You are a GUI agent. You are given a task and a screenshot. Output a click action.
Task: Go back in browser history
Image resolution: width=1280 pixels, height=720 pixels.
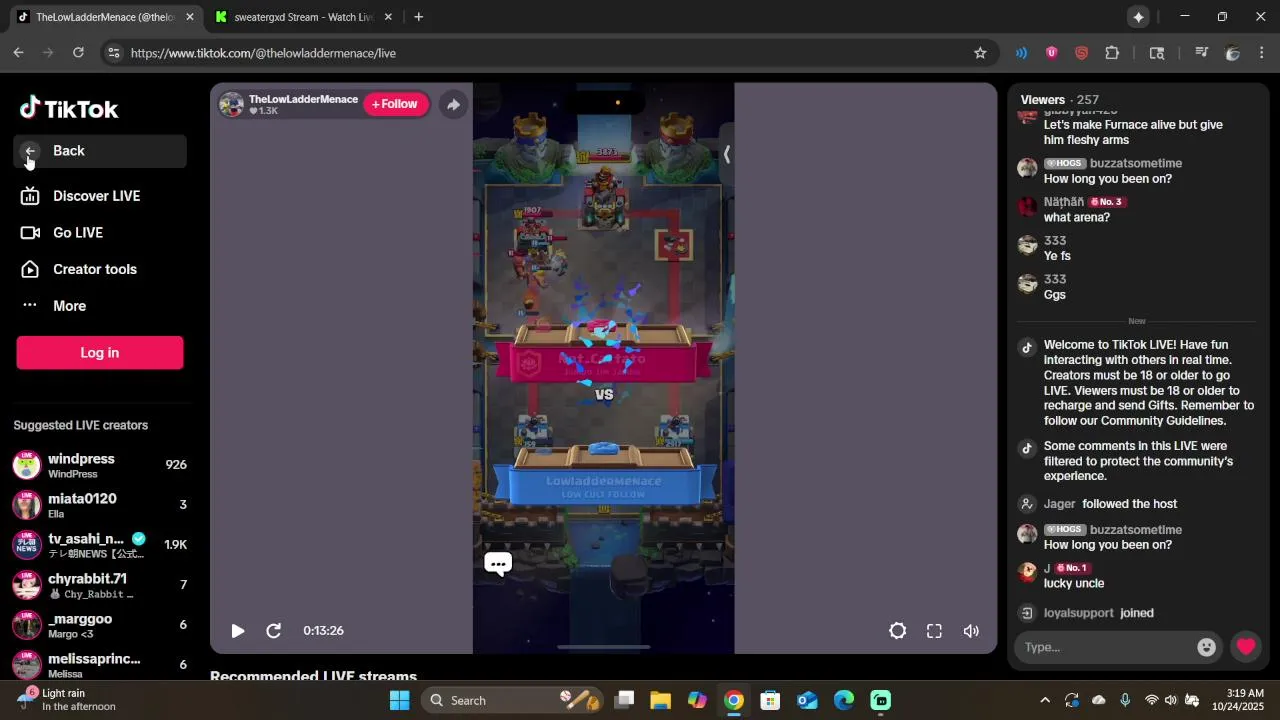[x=18, y=53]
